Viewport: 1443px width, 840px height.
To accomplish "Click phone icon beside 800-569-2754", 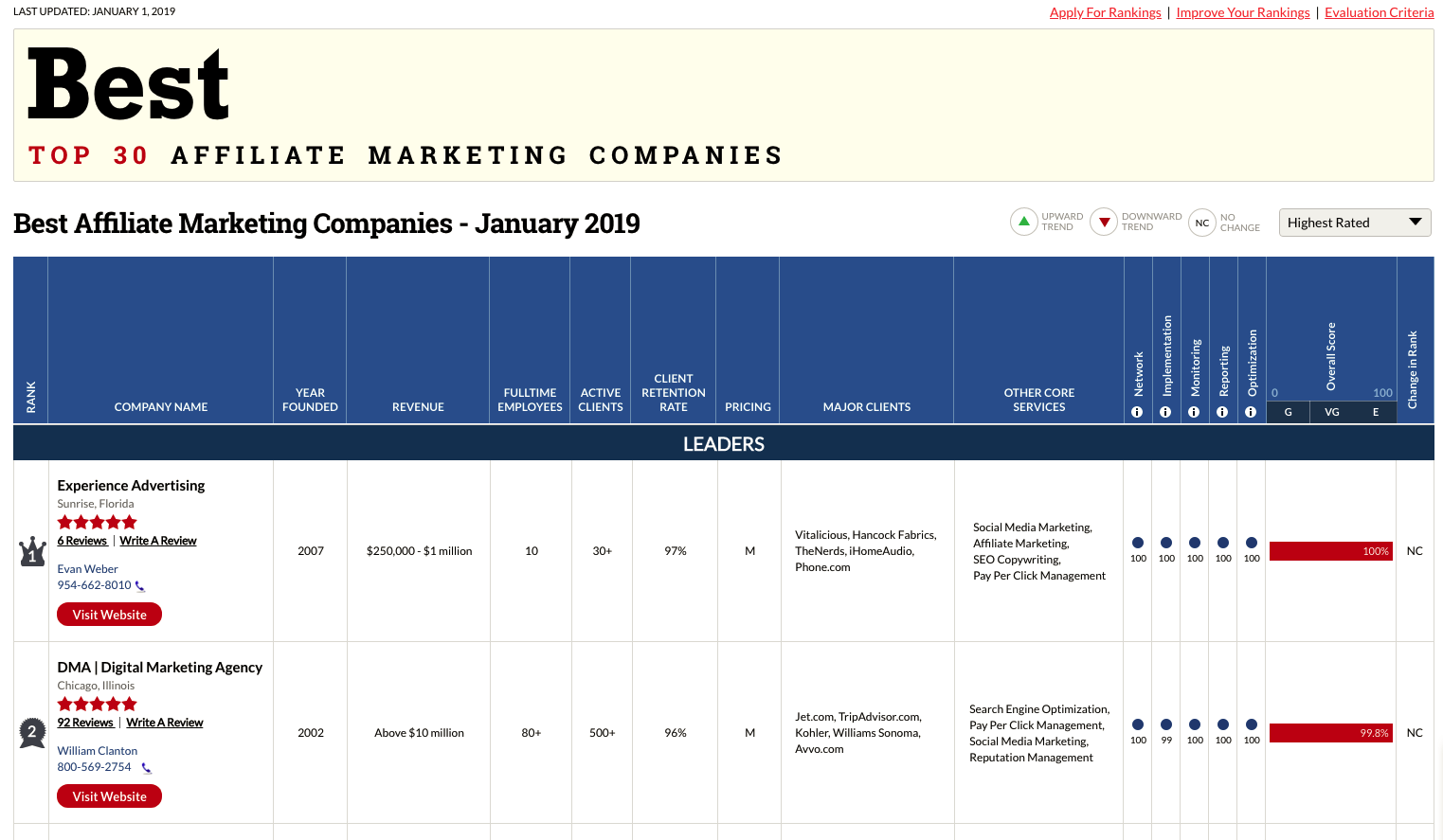I will pyautogui.click(x=146, y=768).
